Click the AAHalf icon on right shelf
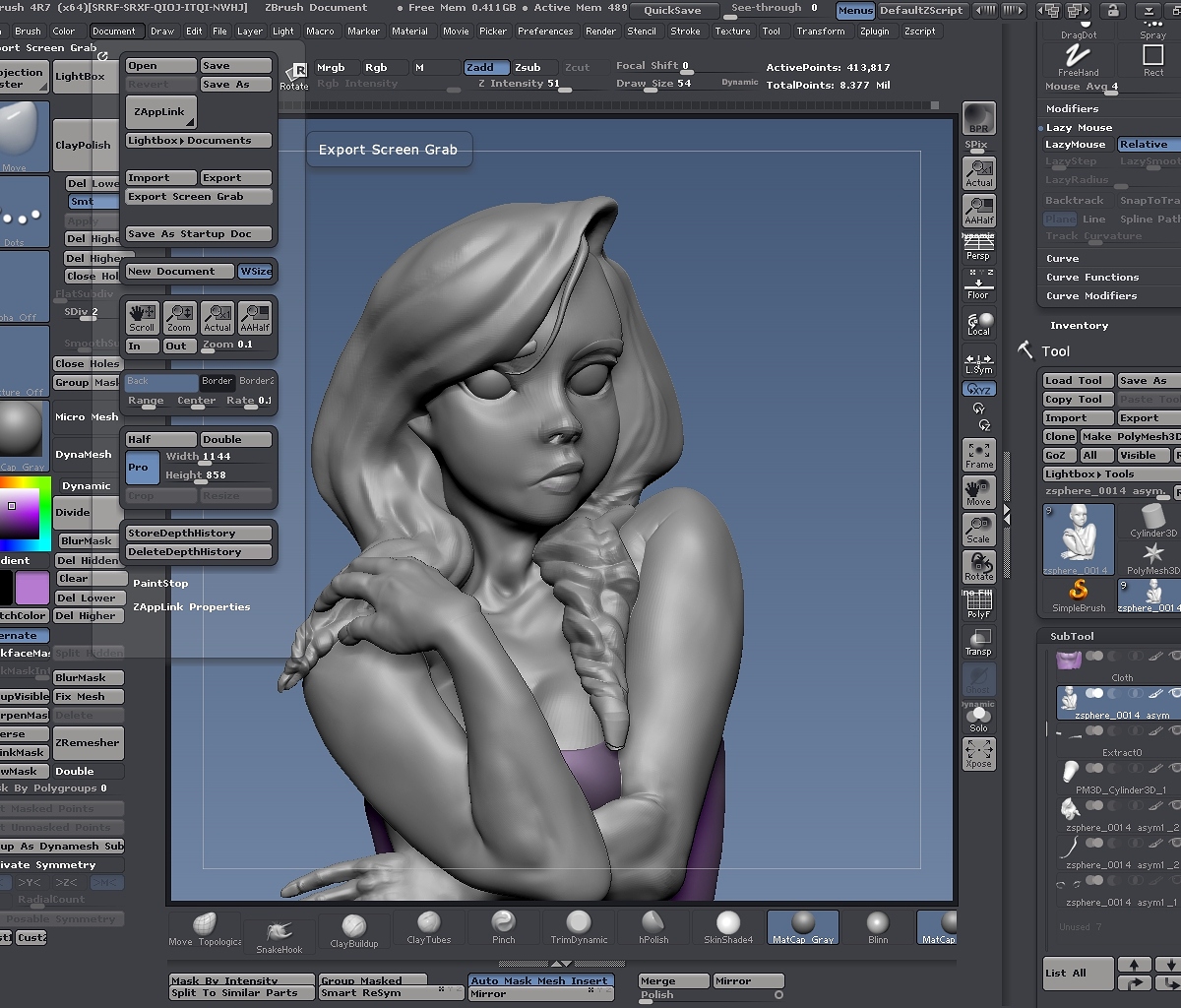Viewport: 1181px width, 1008px height. coord(978,211)
